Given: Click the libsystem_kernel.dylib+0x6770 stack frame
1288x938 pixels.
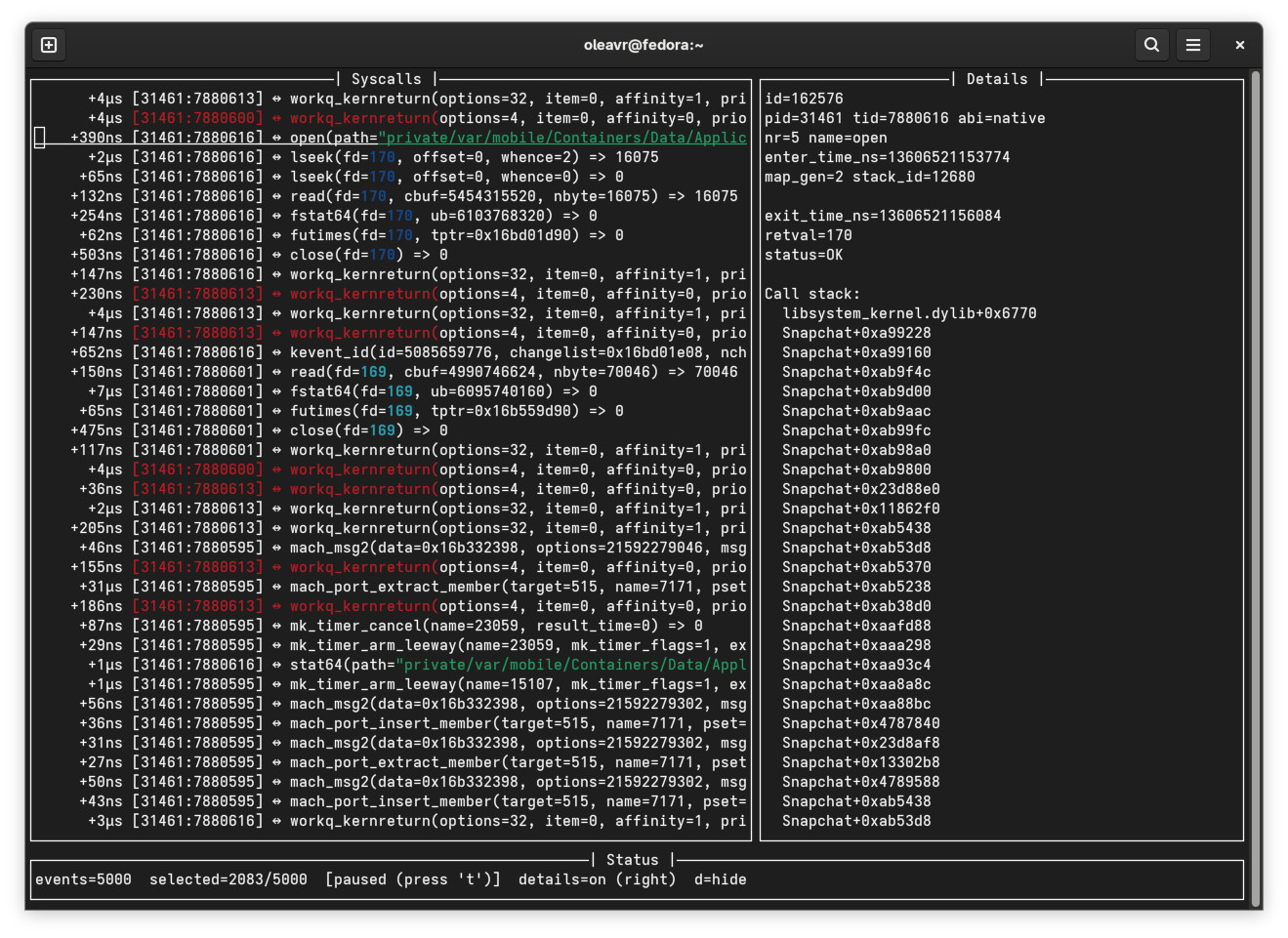Looking at the screenshot, I should tap(908, 313).
